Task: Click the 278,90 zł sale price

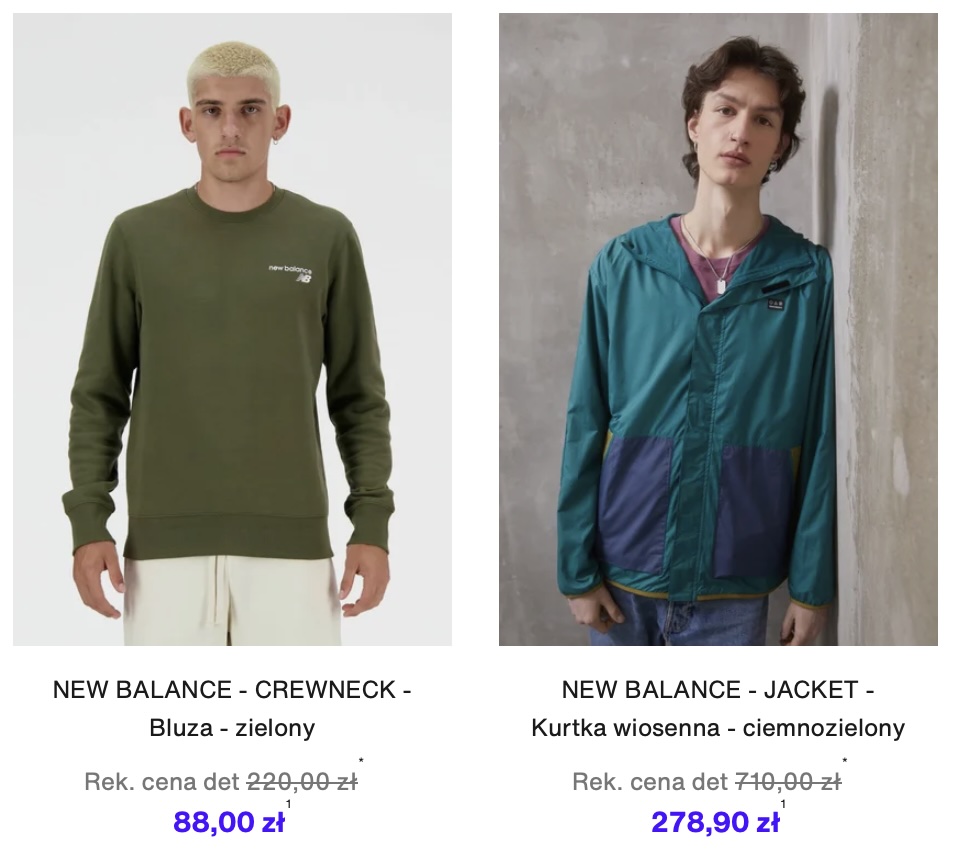Action: click(715, 821)
